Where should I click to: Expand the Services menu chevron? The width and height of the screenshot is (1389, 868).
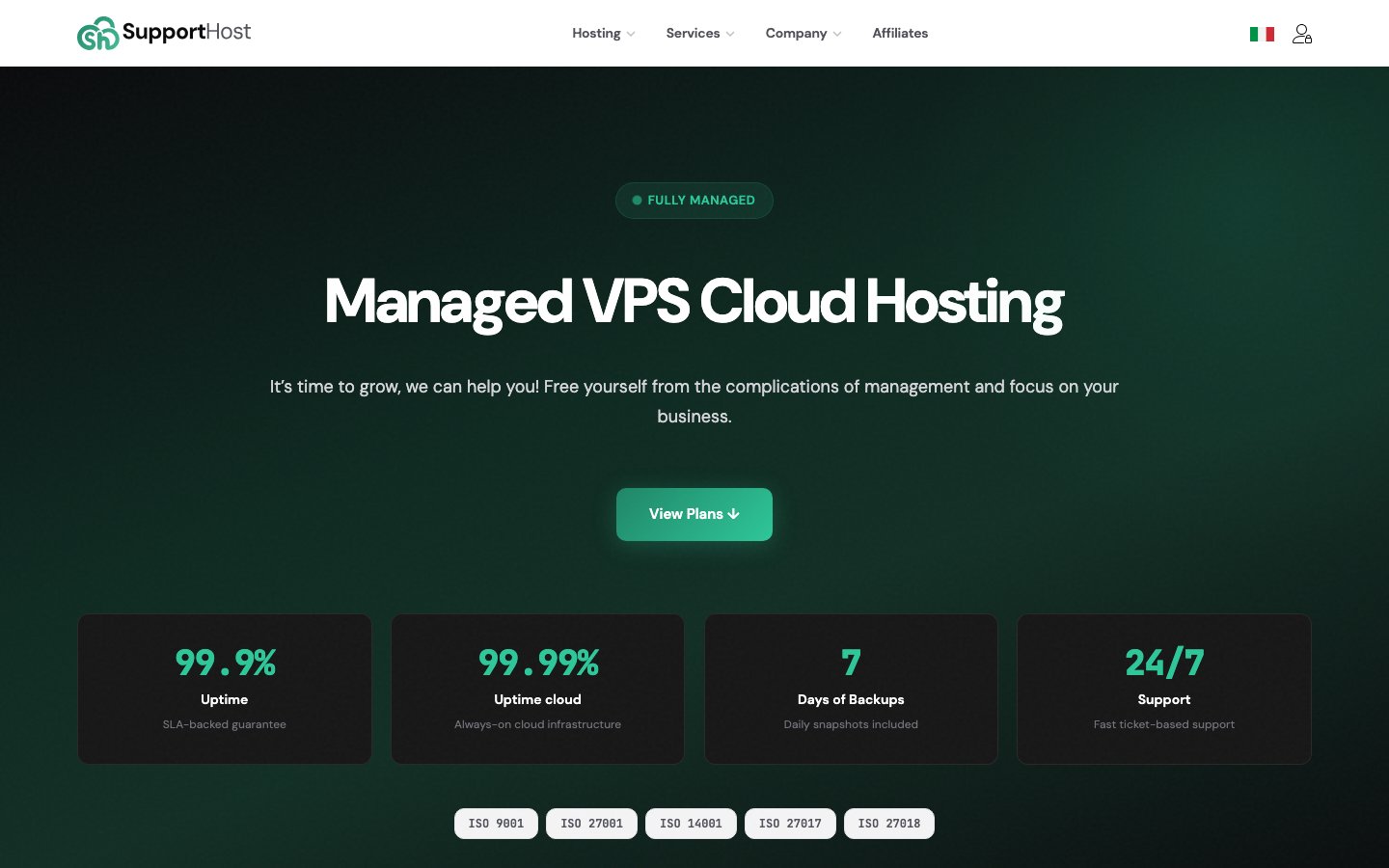click(730, 34)
